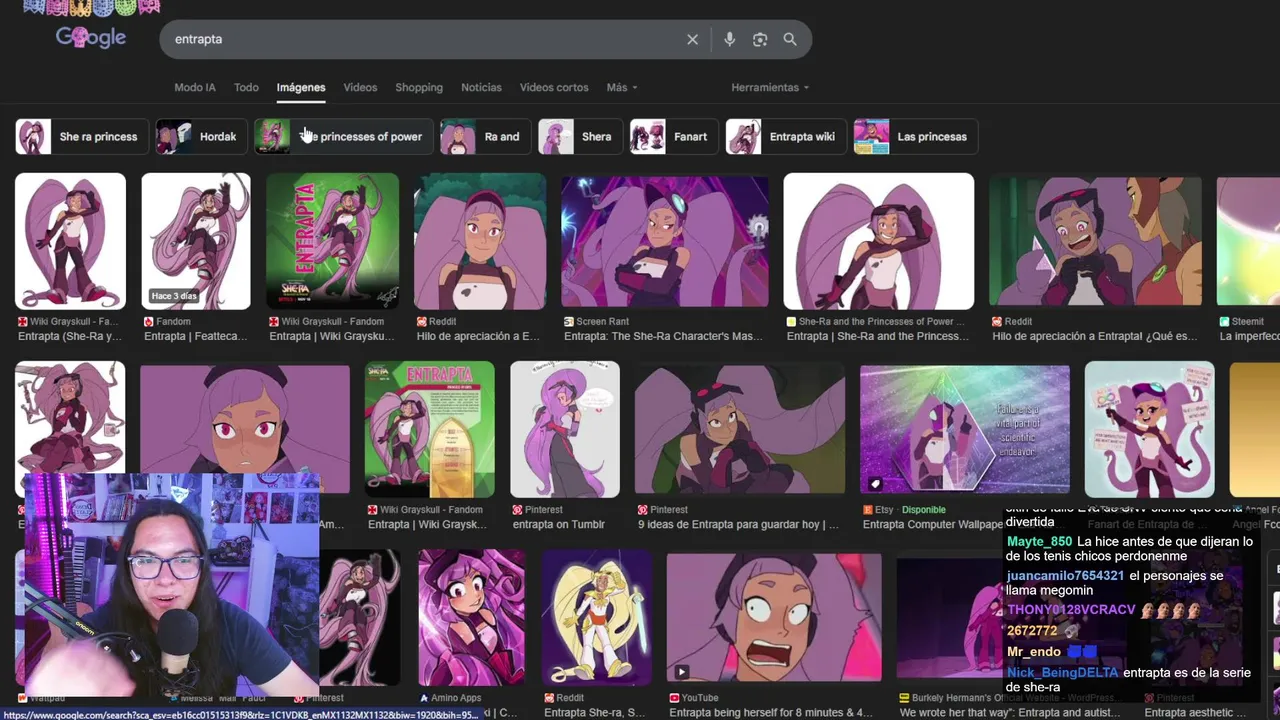Select the Imágenes tab
This screenshot has height=720, width=1280.
301,87
